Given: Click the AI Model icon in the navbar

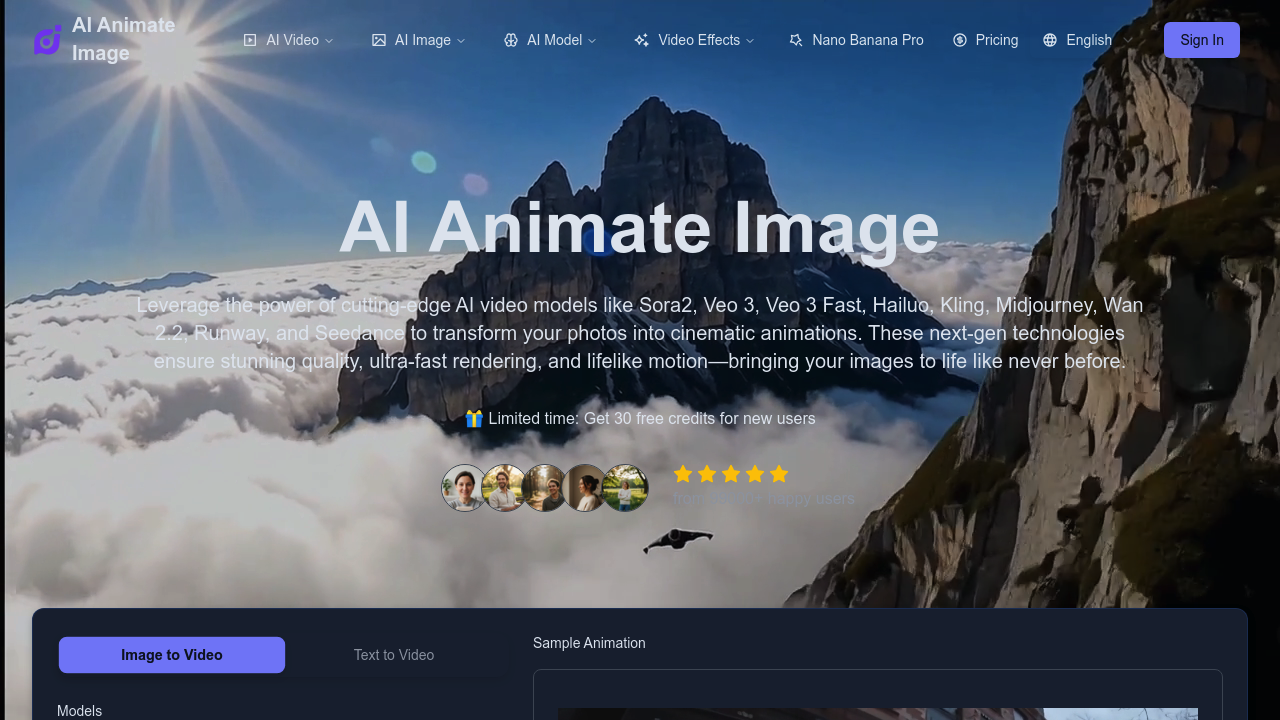Looking at the screenshot, I should (x=511, y=39).
